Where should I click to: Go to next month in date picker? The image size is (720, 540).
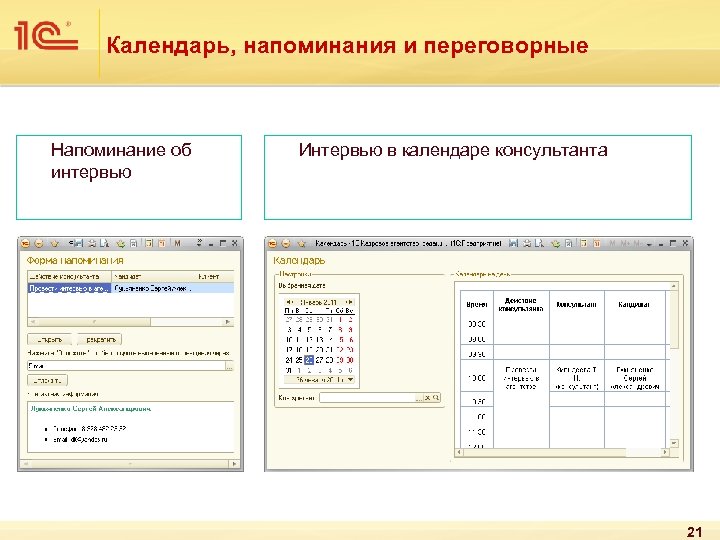(x=349, y=302)
